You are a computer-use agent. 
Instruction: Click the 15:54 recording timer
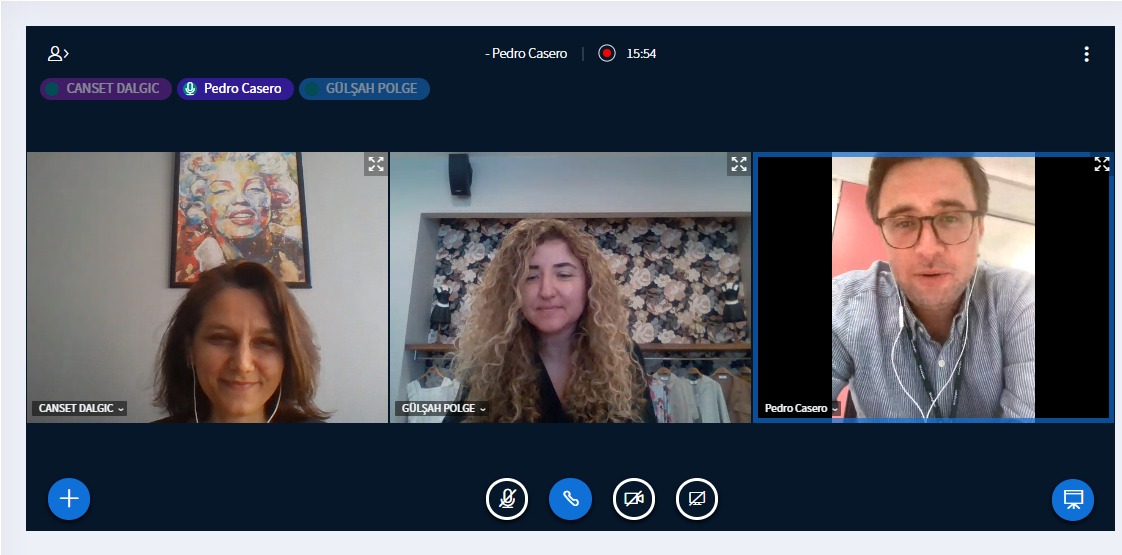[641, 54]
